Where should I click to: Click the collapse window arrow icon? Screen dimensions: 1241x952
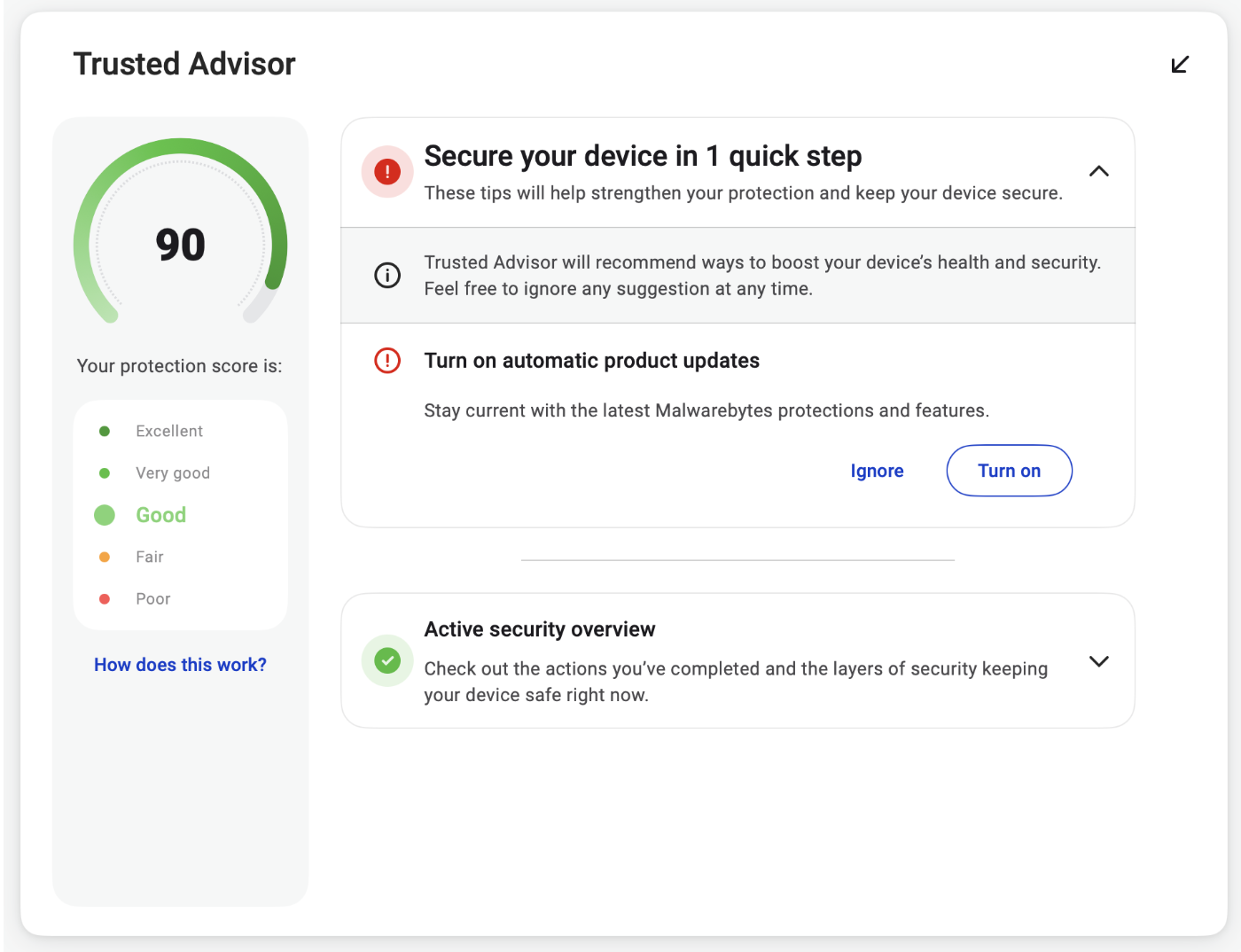[x=1180, y=65]
